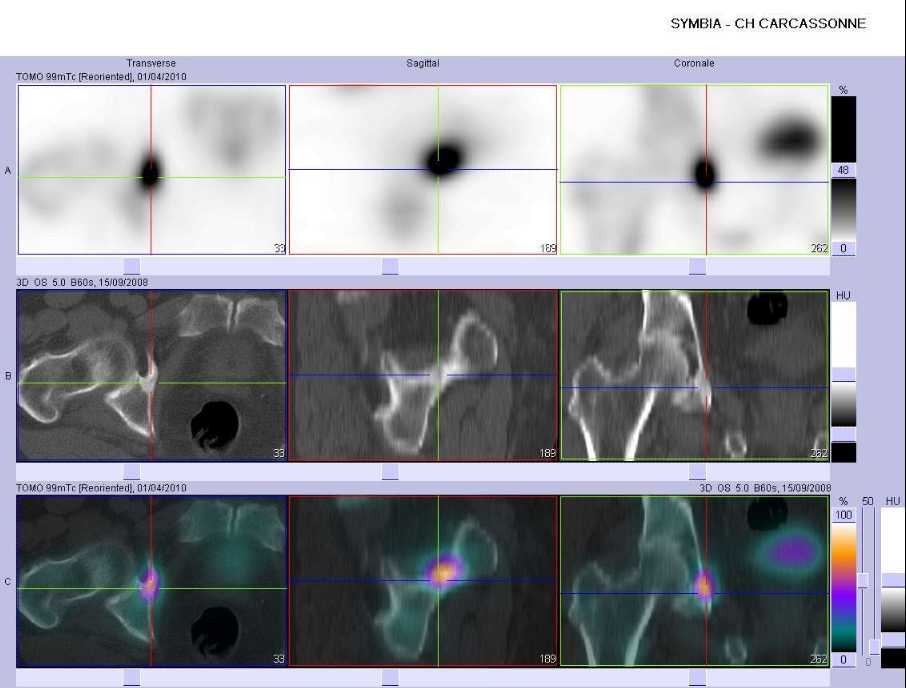Click slice slider handle under row B sagittal CT
The width and height of the screenshot is (906, 688).
(390, 472)
